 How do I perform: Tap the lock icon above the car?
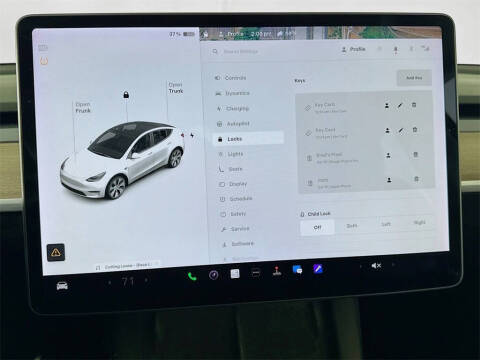tap(126, 95)
